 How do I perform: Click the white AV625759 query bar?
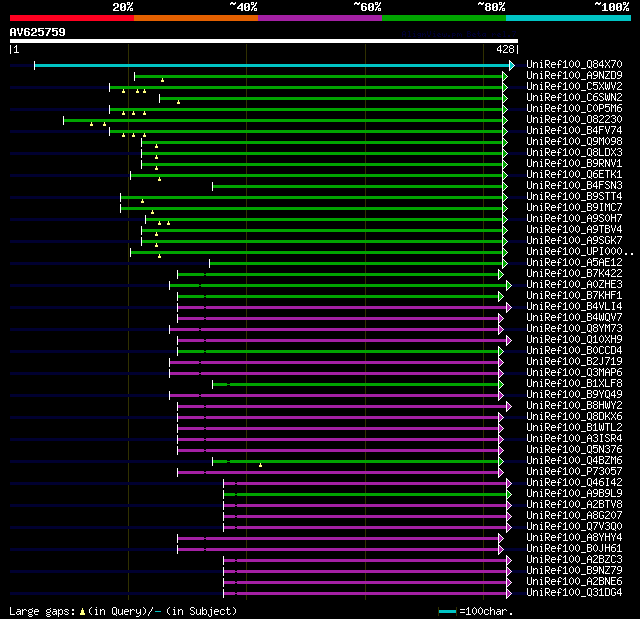(264, 41)
